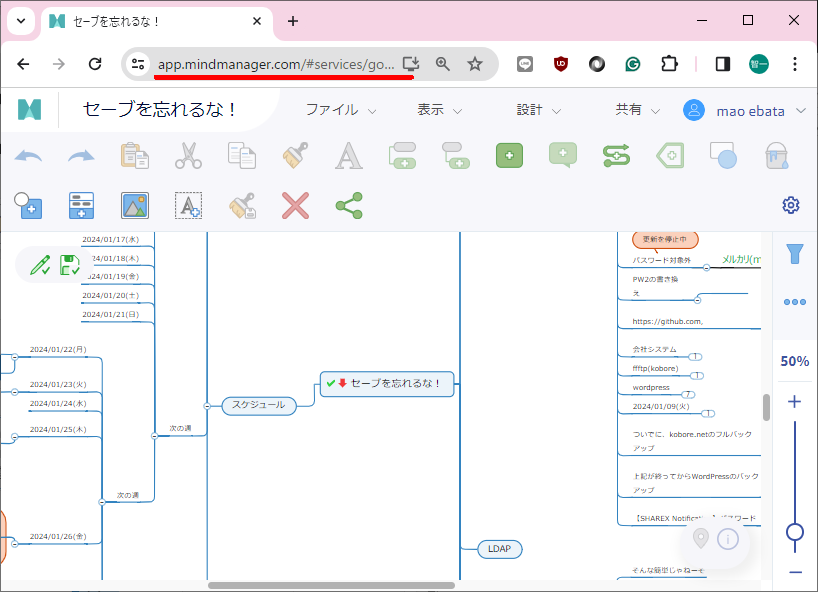Open the filter funnel in side panel
The width and height of the screenshot is (818, 592).
click(795, 253)
